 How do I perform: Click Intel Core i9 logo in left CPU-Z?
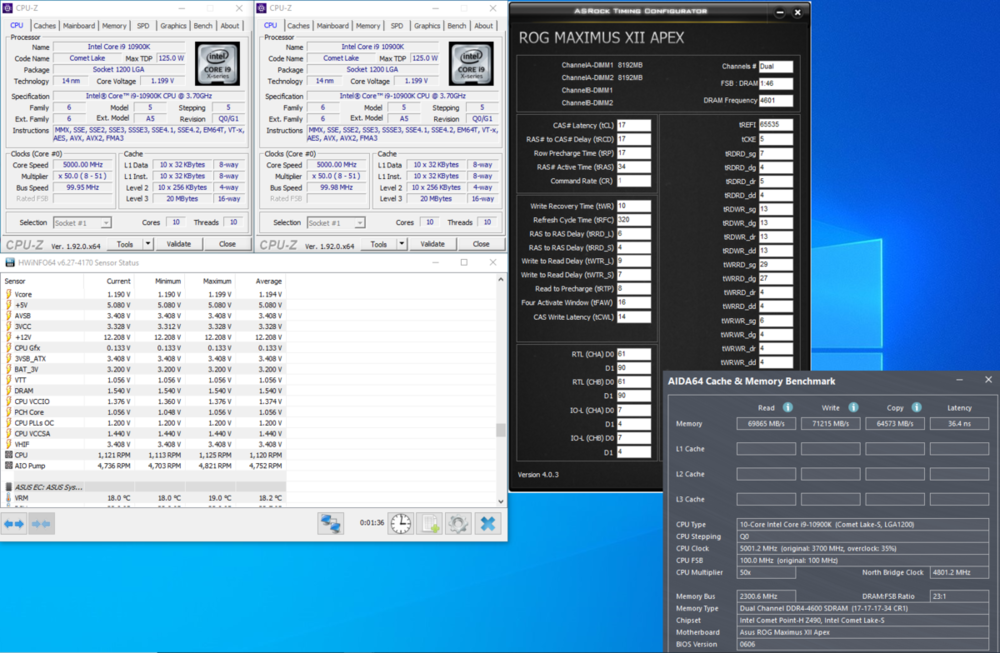217,64
